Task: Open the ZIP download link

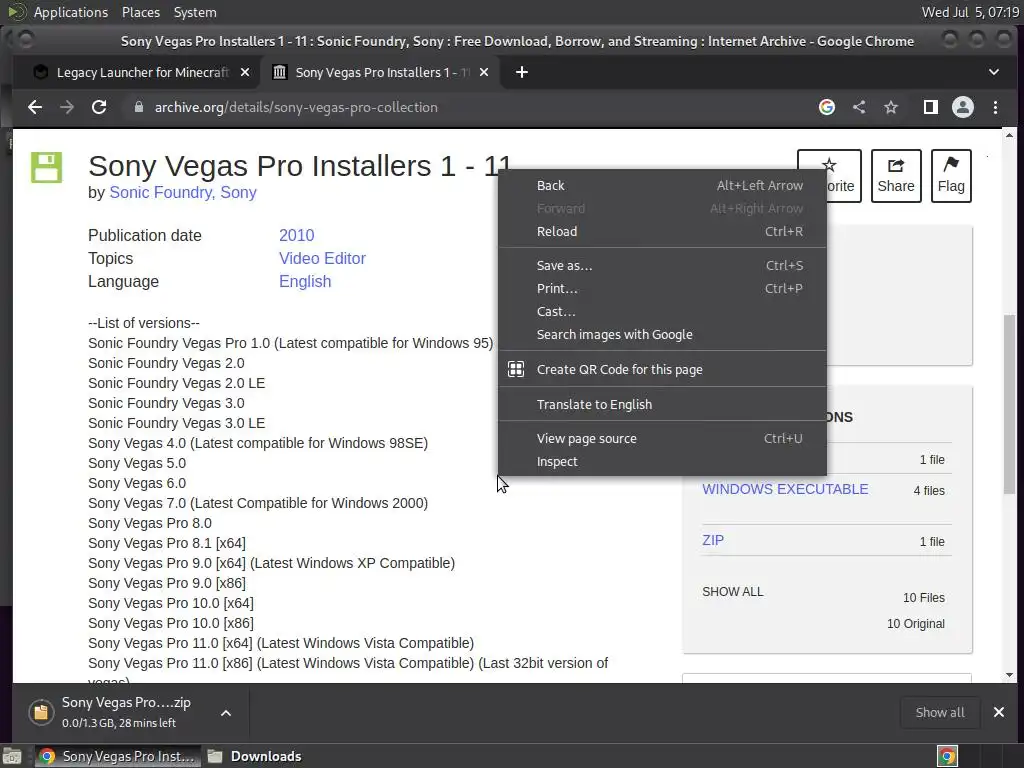Action: point(712,540)
